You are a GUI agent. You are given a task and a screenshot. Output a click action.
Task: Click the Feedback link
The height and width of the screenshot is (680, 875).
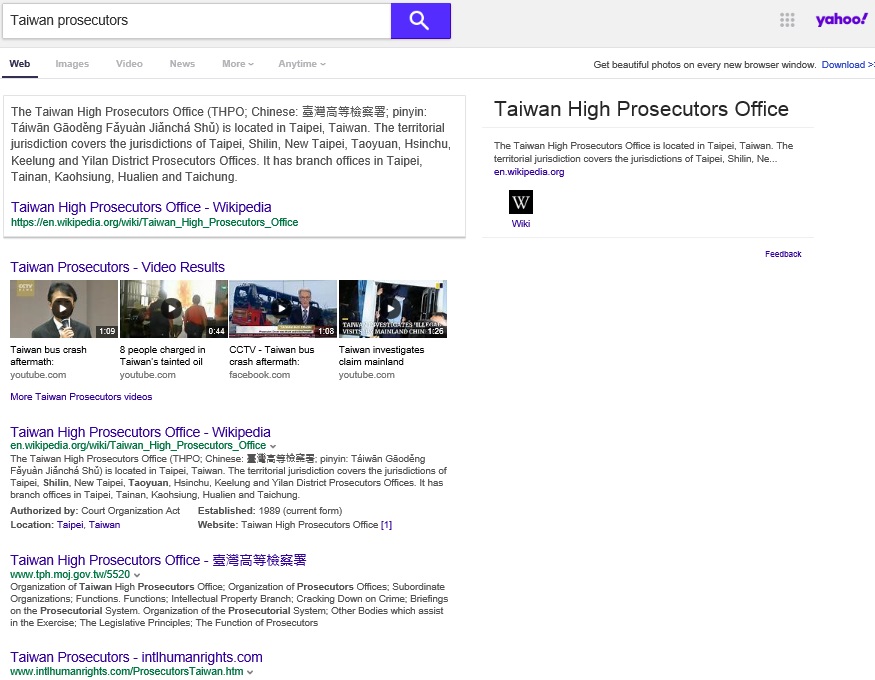pyautogui.click(x=783, y=254)
